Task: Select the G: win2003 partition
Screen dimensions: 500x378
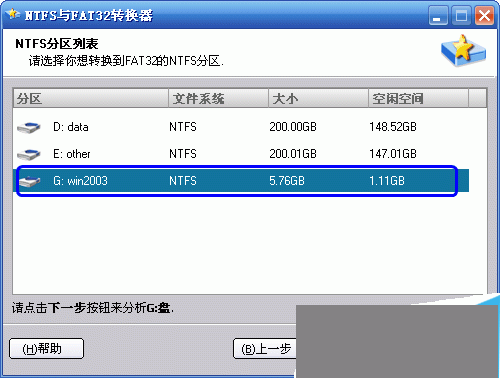Action: tap(241, 181)
